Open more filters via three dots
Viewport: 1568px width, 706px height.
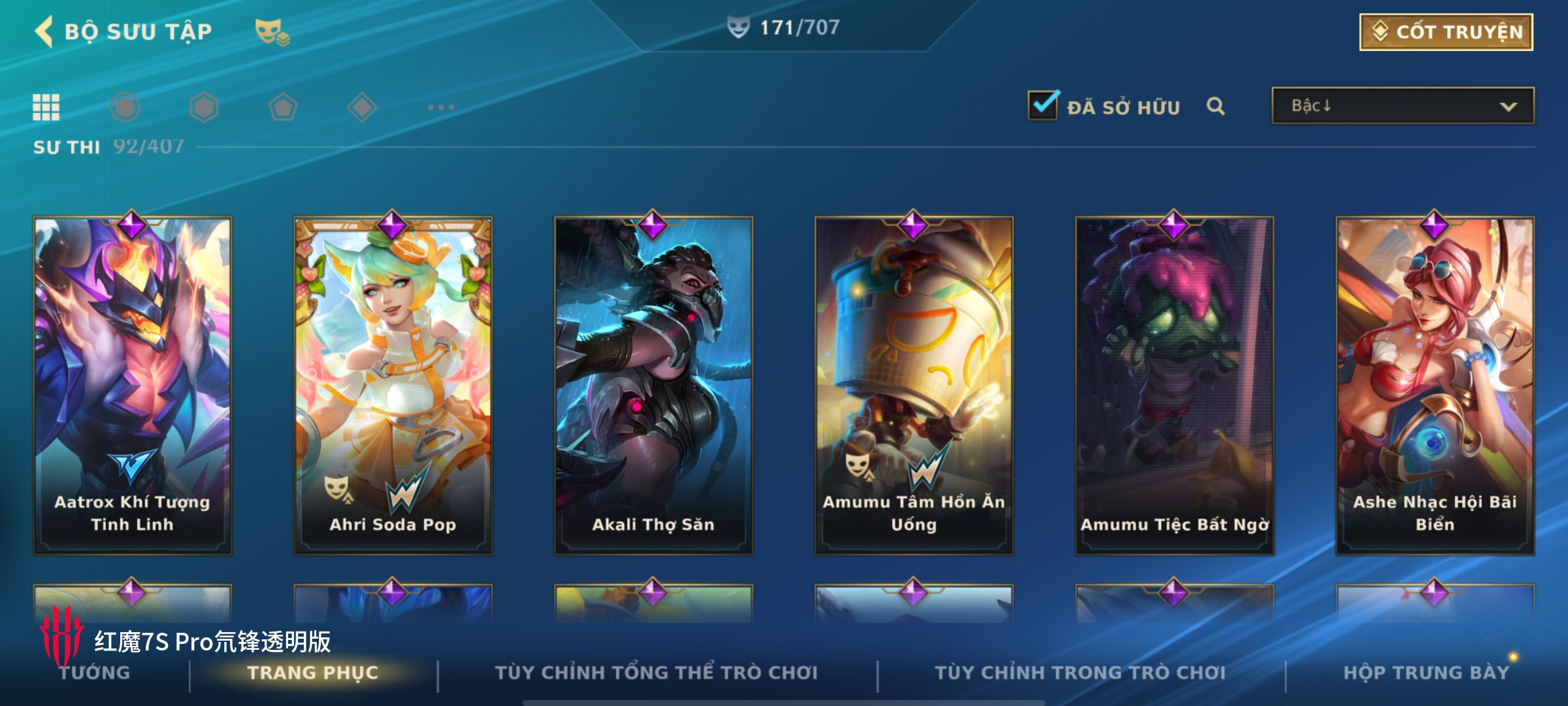(441, 107)
